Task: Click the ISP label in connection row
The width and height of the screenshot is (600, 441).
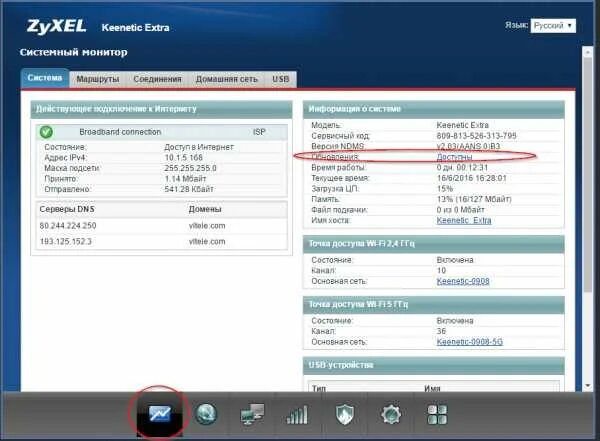Action: (x=259, y=132)
